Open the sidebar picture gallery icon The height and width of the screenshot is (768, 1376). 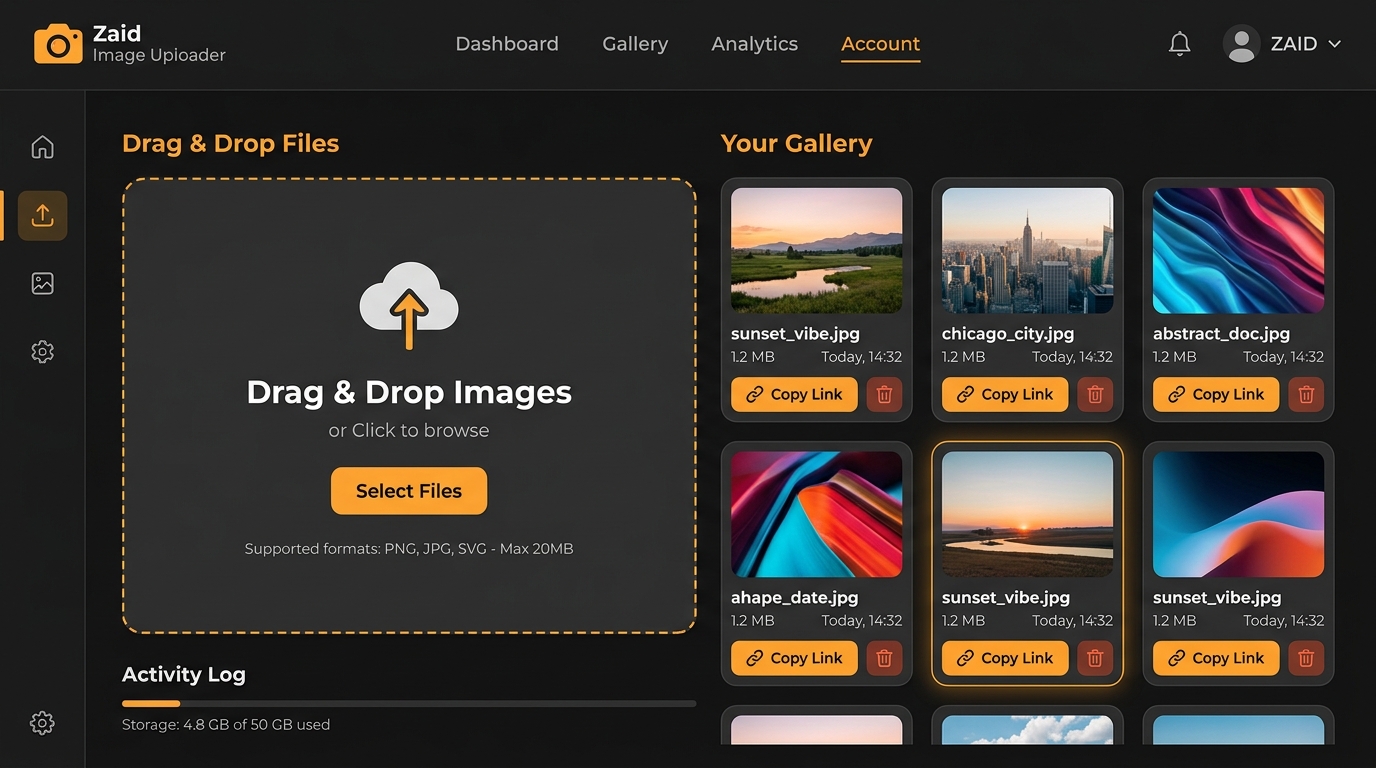42,283
